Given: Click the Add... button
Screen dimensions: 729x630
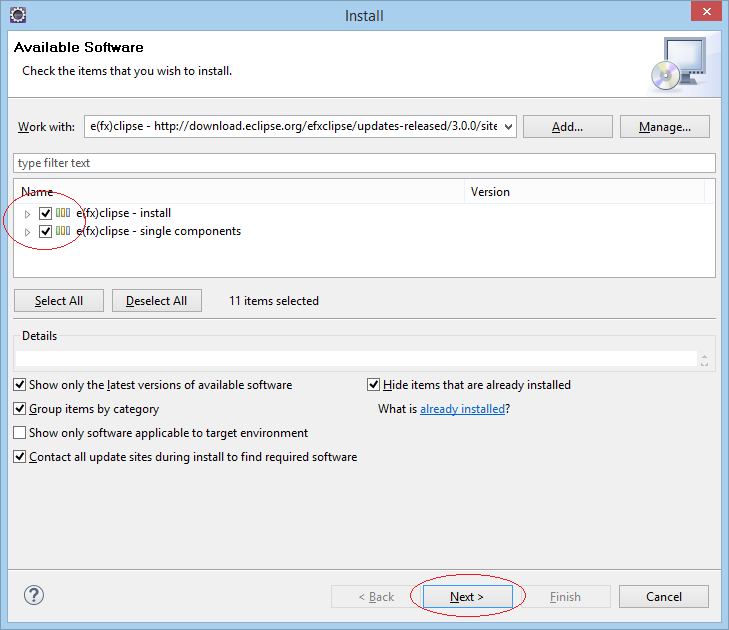Looking at the screenshot, I should pos(568,126).
